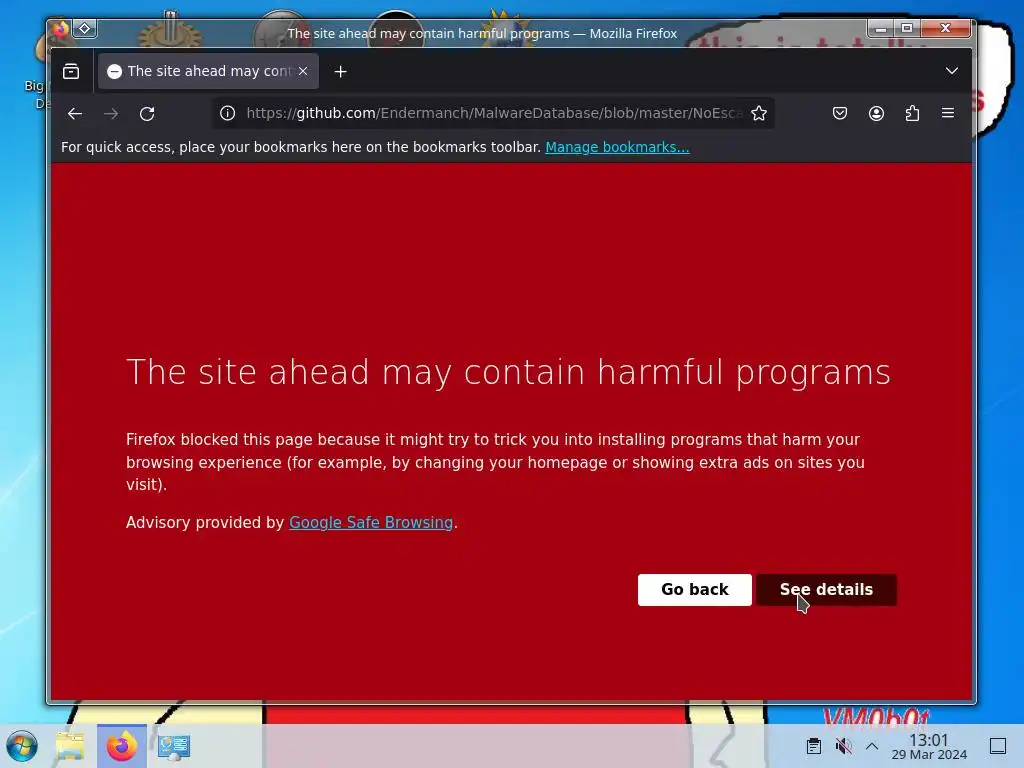This screenshot has width=1024, height=768.
Task: Click the forward navigation arrow
Action: click(x=111, y=114)
